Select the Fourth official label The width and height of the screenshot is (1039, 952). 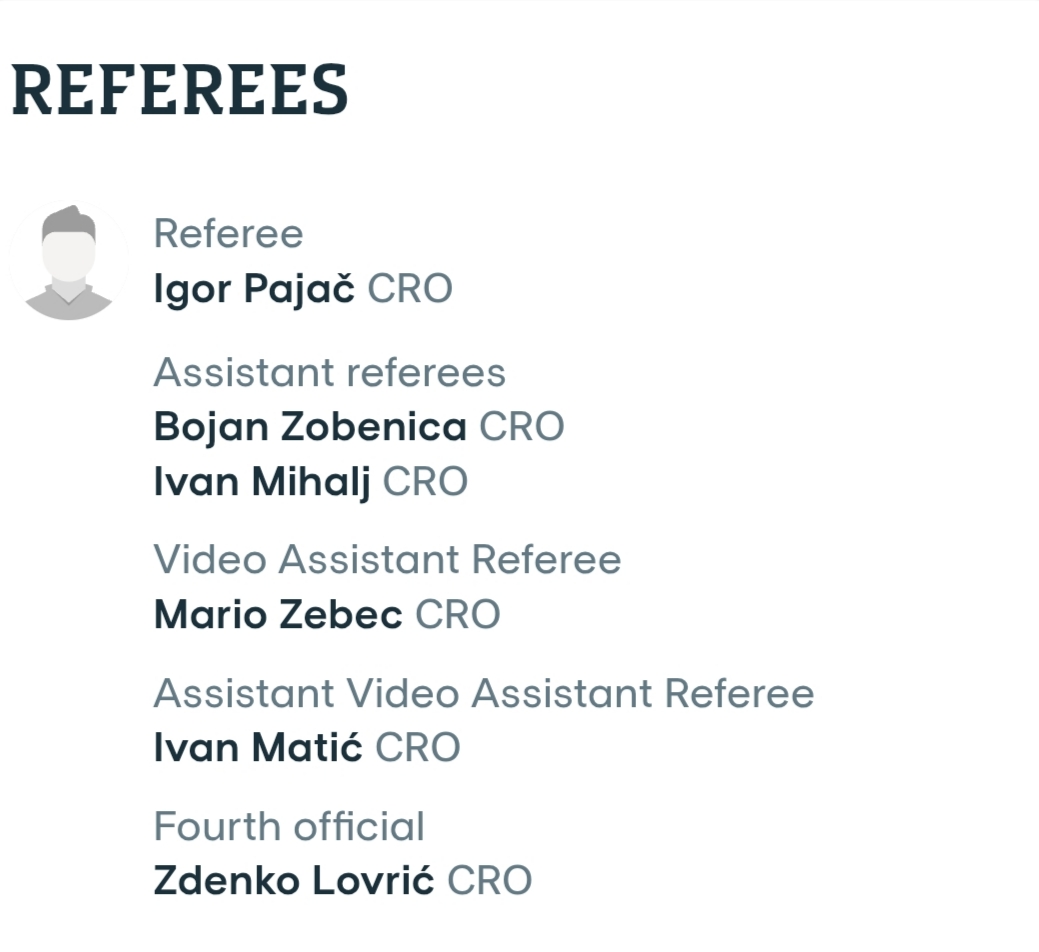[x=289, y=827]
